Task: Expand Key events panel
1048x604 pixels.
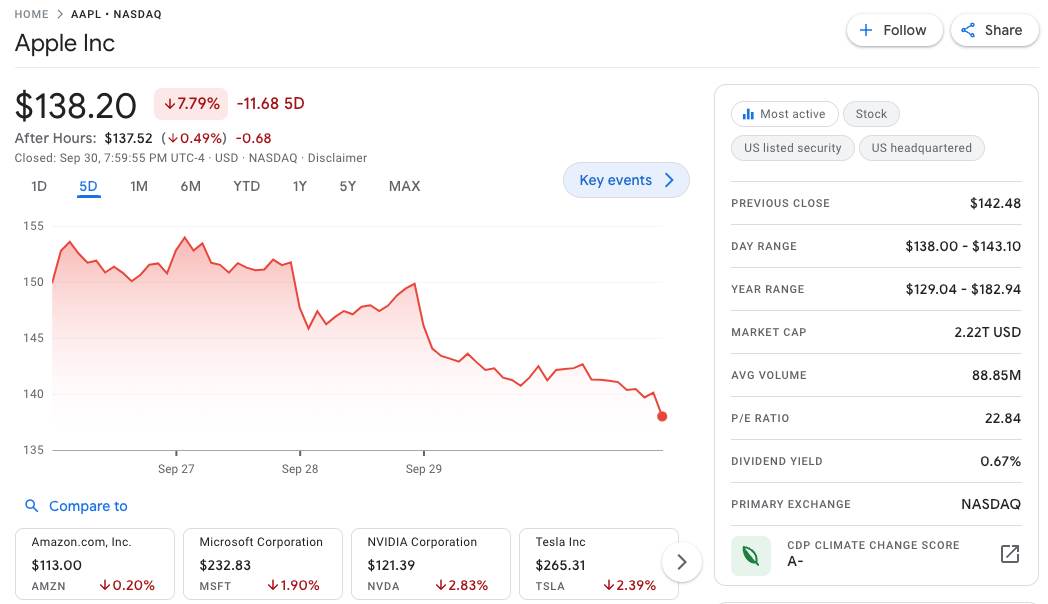Action: coord(626,180)
